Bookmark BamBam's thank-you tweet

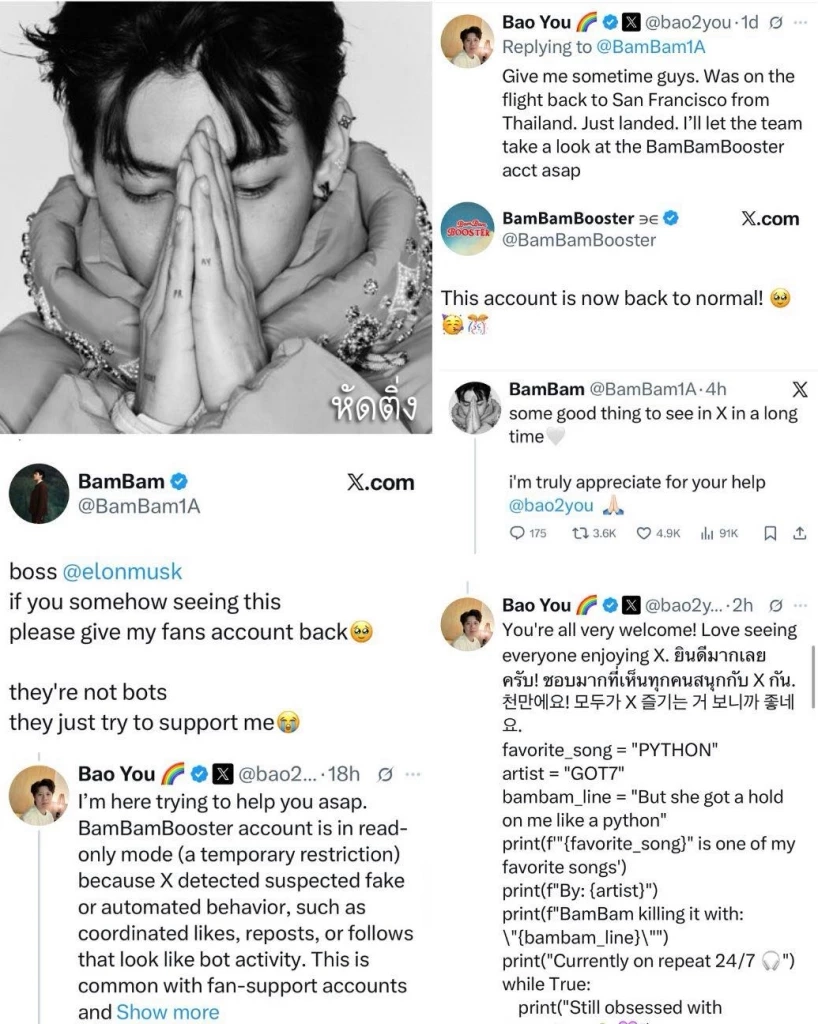pos(770,533)
